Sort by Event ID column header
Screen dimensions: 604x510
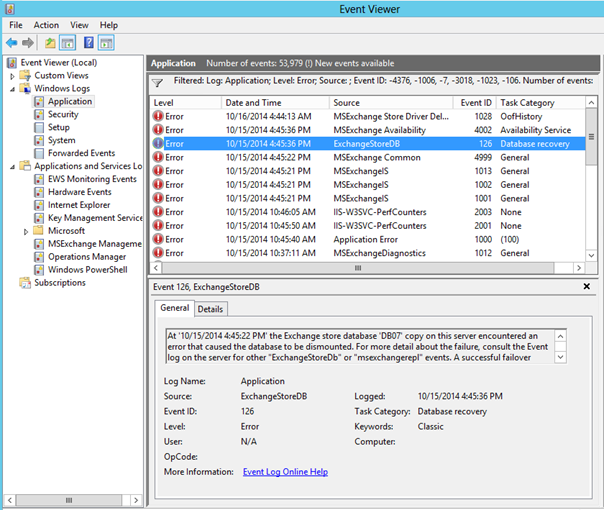click(x=475, y=102)
